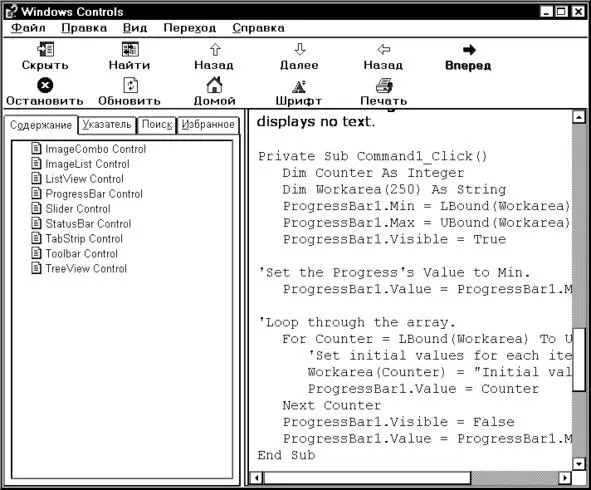Open the Вид menu
This screenshot has width=591, height=490.
pyautogui.click(x=135, y=28)
